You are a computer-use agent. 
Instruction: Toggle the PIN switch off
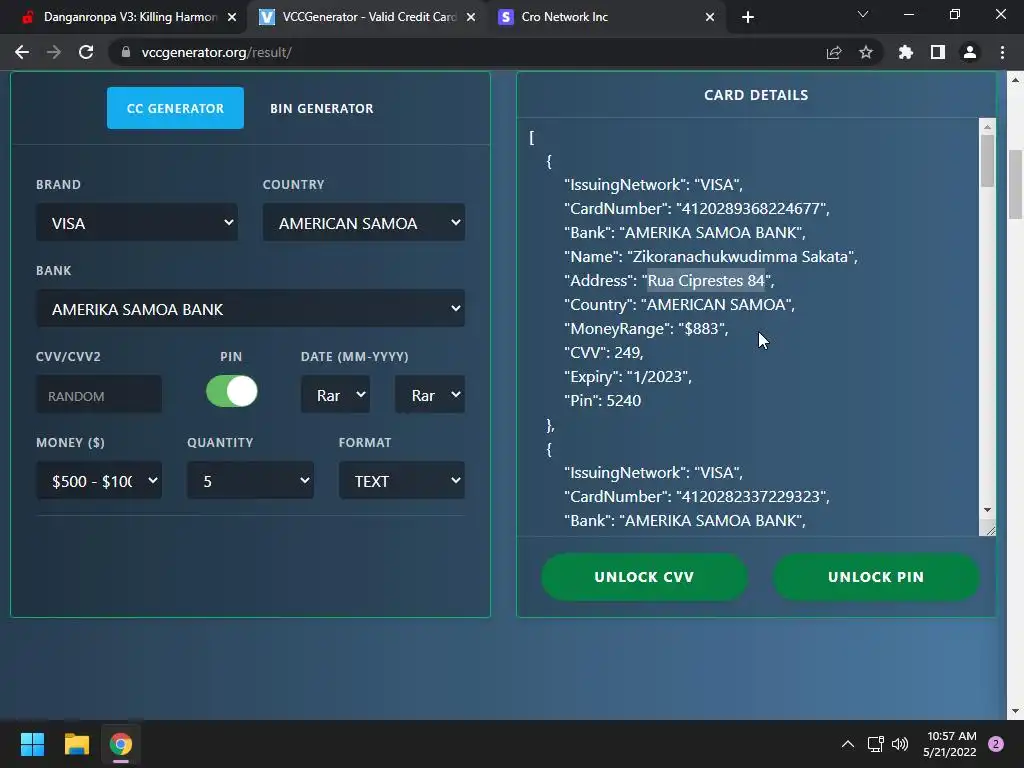coord(232,392)
